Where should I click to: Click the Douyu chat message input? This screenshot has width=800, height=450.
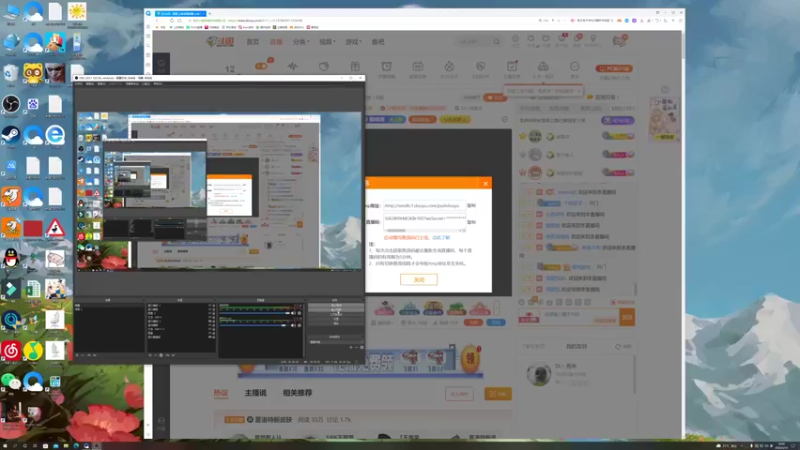580,317
